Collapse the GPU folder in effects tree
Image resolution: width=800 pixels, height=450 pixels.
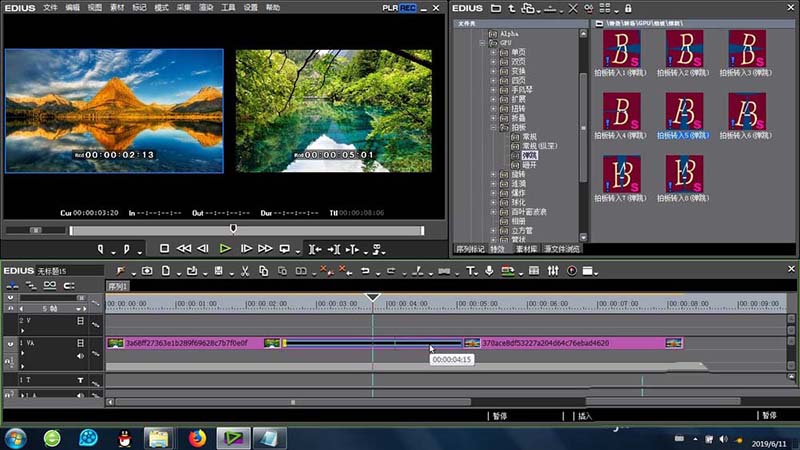click(x=482, y=43)
